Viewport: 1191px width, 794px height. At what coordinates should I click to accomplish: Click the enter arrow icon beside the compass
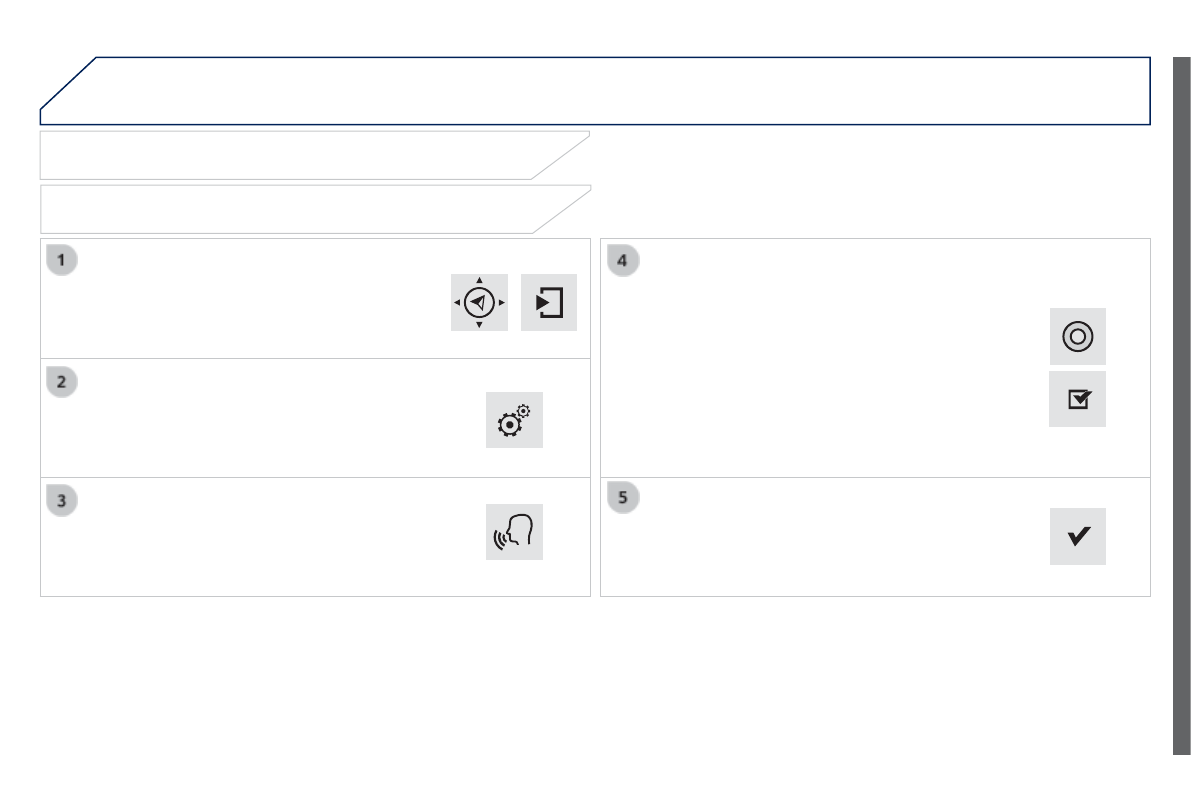[549, 302]
